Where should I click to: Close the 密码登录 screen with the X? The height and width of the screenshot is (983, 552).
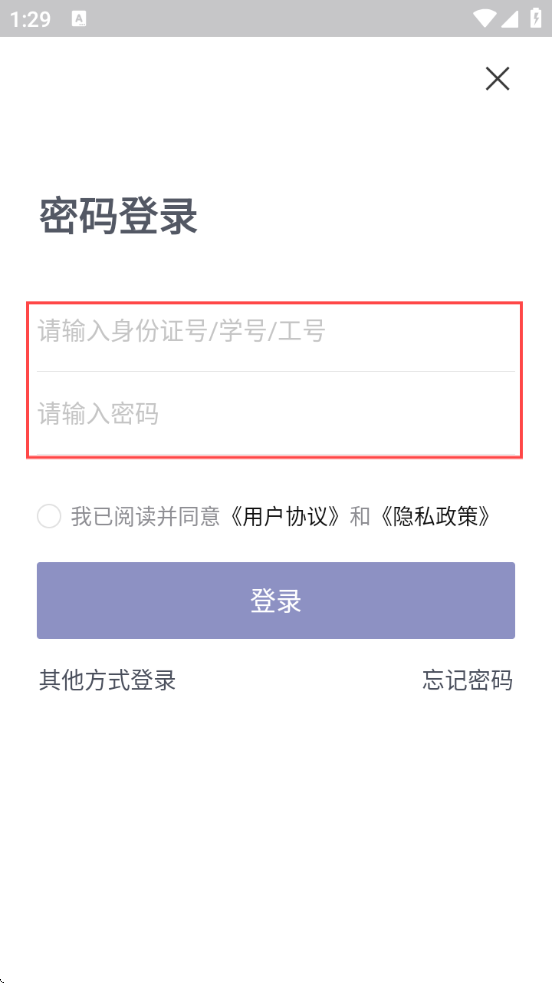497,78
